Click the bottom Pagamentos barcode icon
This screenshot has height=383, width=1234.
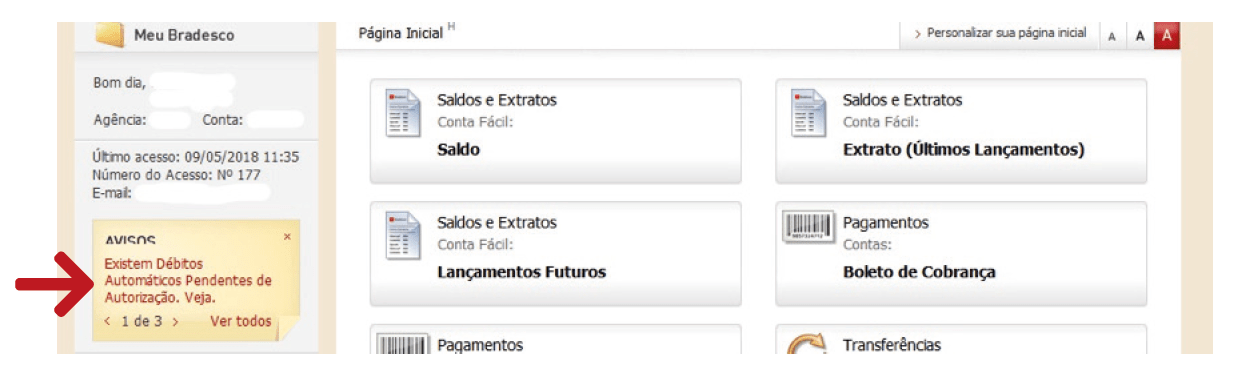(403, 344)
